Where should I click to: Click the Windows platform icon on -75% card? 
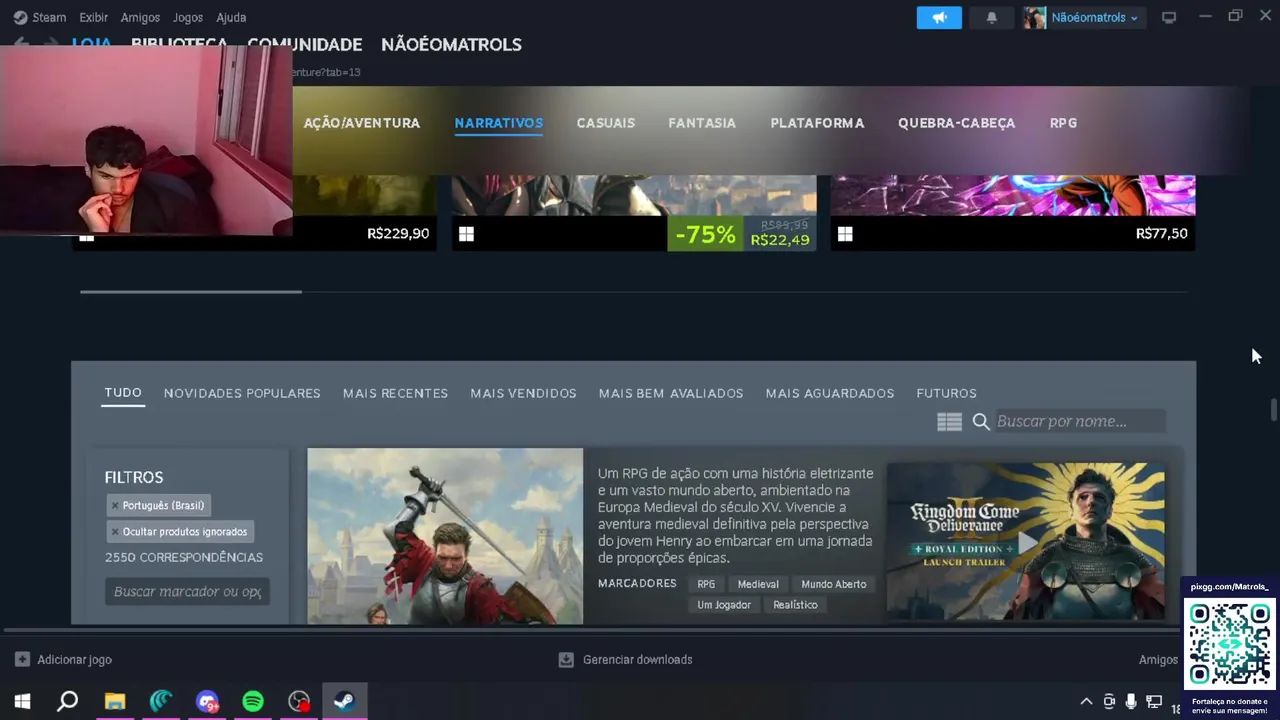click(x=466, y=234)
